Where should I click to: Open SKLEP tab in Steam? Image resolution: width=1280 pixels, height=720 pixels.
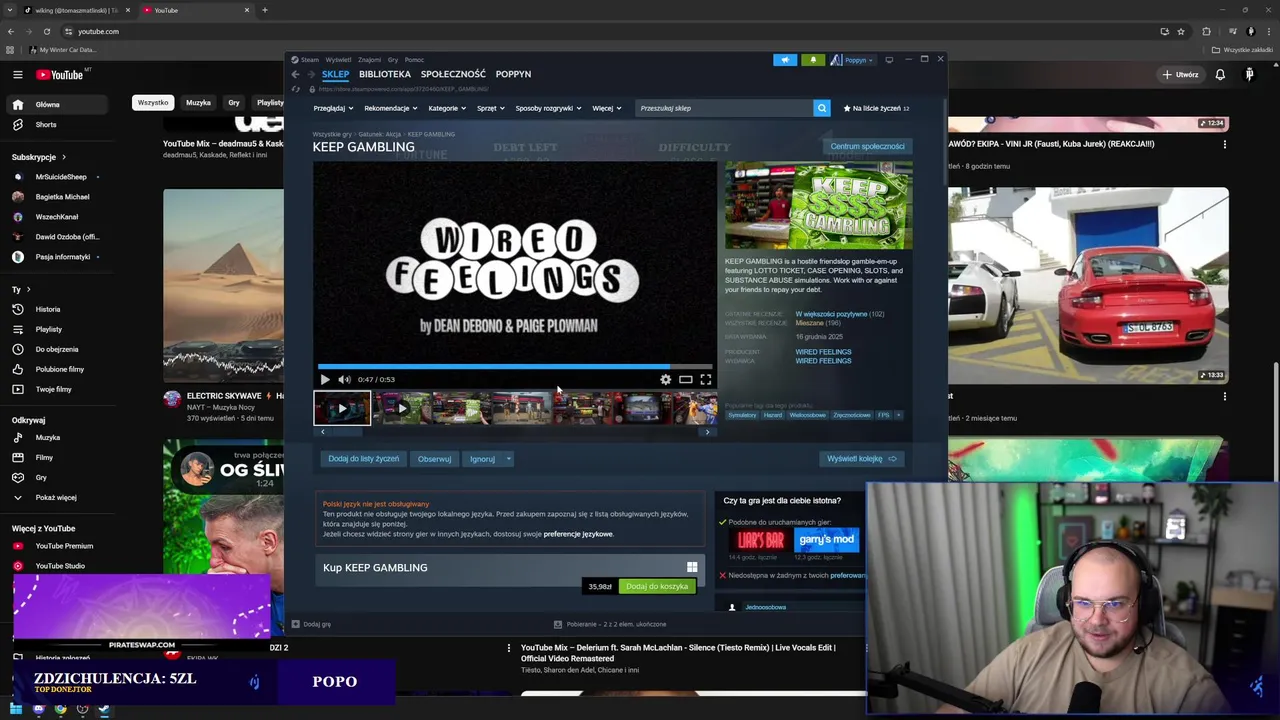click(335, 74)
